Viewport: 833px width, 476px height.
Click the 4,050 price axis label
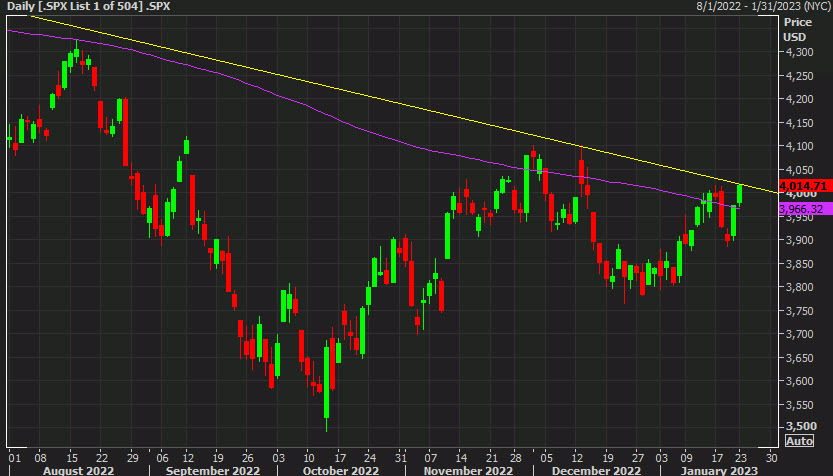800,169
